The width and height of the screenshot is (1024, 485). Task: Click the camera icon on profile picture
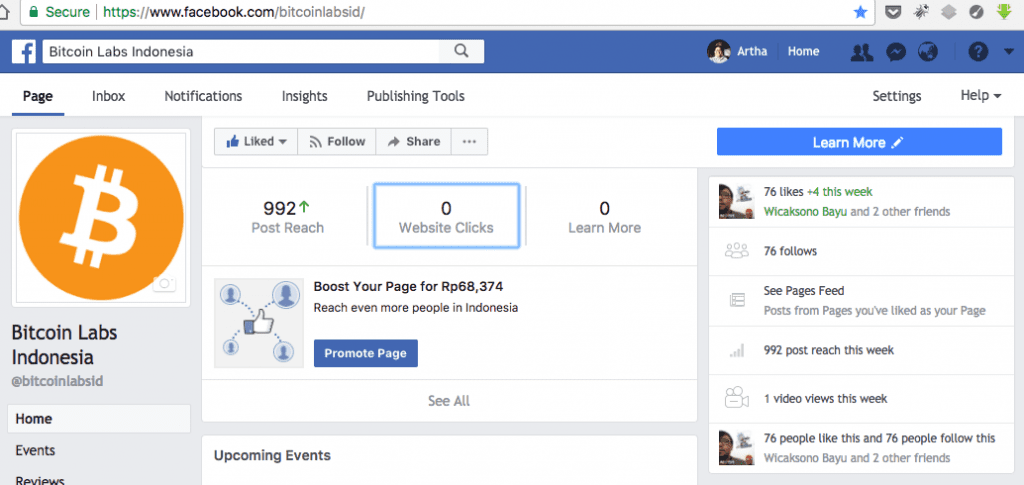click(x=165, y=284)
